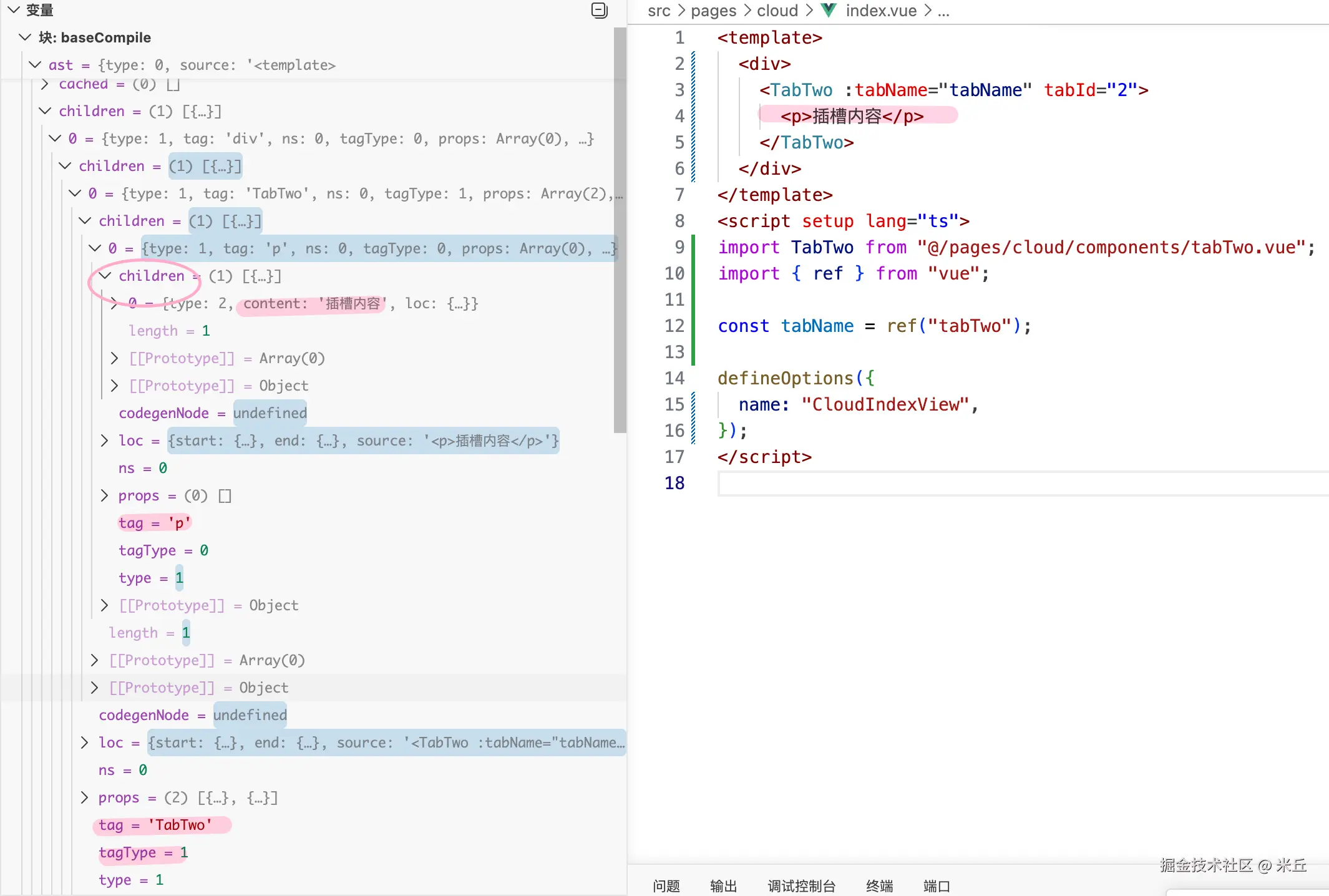Click the Vue file icon in breadcrumb
Viewport: 1329px width, 896px height.
[x=829, y=10]
